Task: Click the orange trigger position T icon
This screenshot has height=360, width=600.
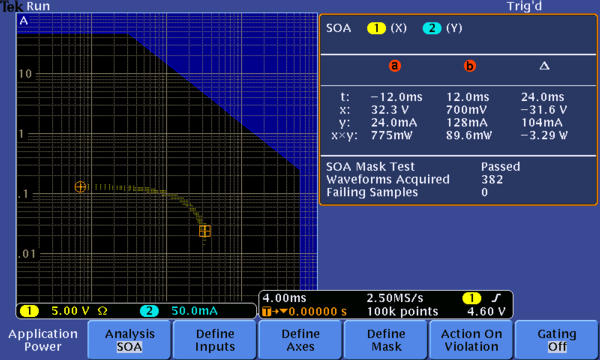Action: 267,311
